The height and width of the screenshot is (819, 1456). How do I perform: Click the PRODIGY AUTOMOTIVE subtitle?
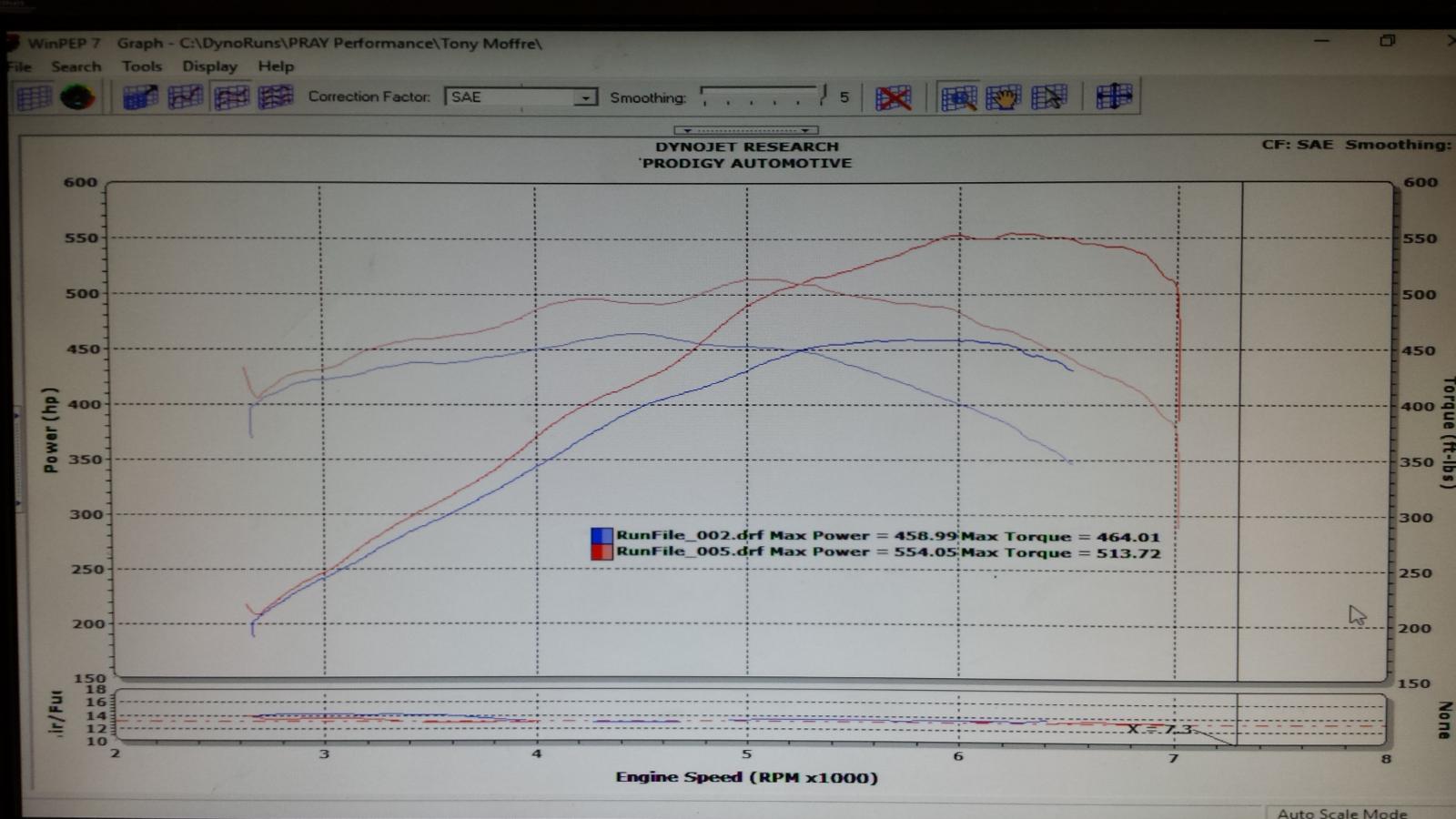(746, 163)
